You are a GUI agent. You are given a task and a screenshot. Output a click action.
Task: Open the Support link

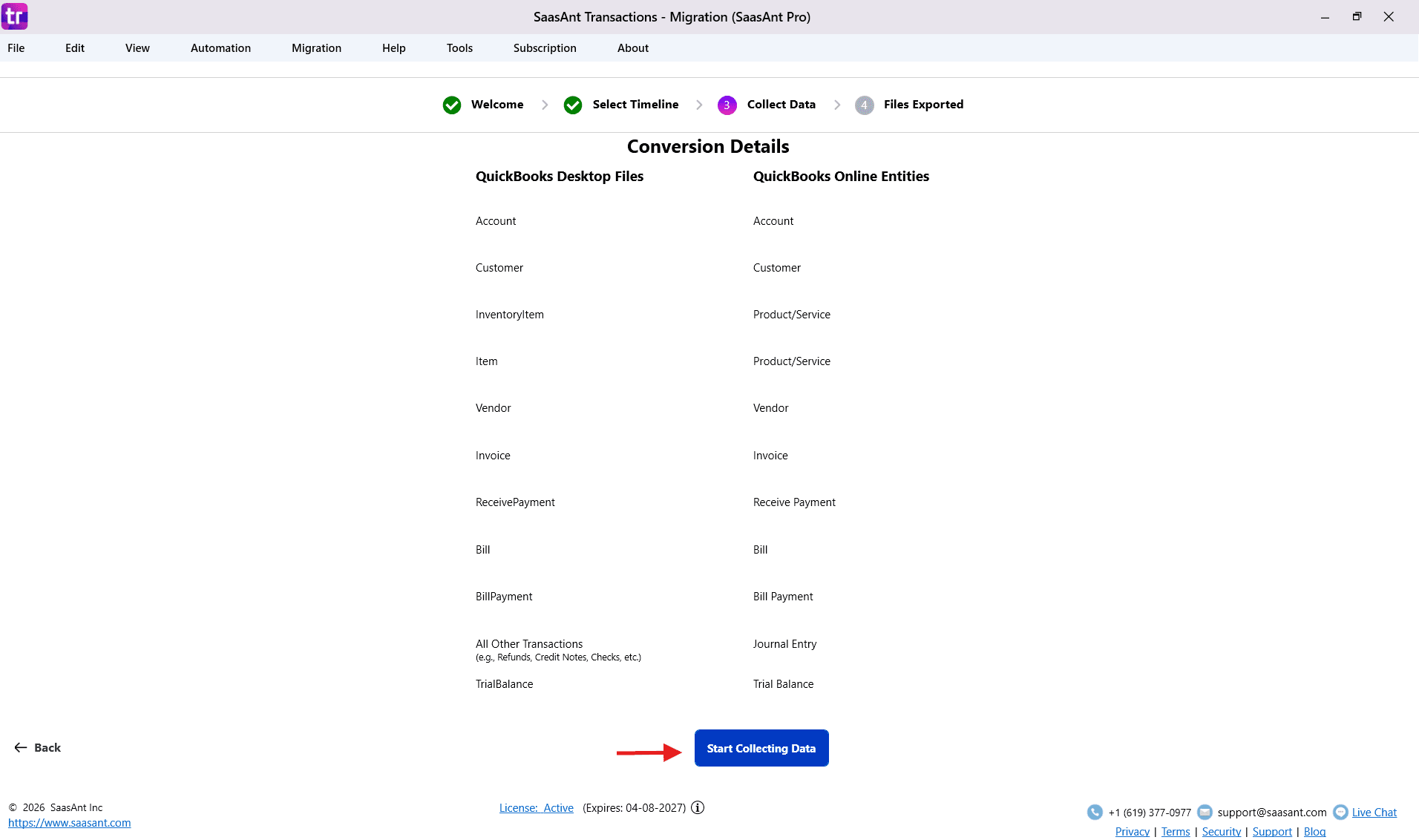pyautogui.click(x=1272, y=832)
